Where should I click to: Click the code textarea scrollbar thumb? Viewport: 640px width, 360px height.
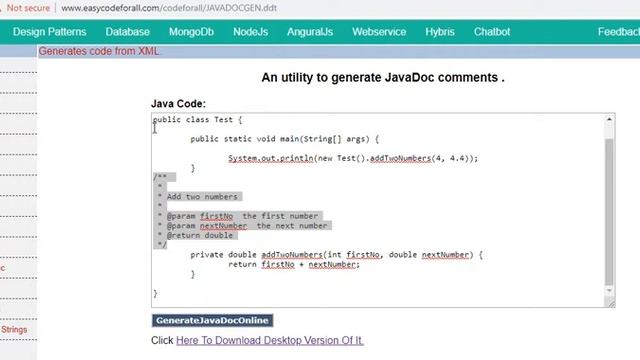[609, 211]
